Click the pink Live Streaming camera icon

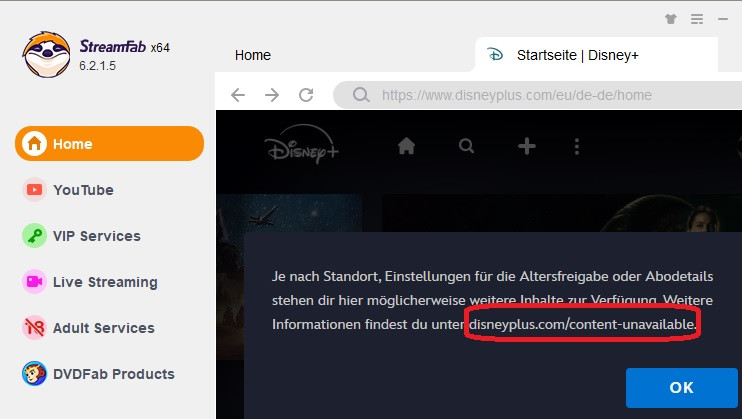point(34,282)
